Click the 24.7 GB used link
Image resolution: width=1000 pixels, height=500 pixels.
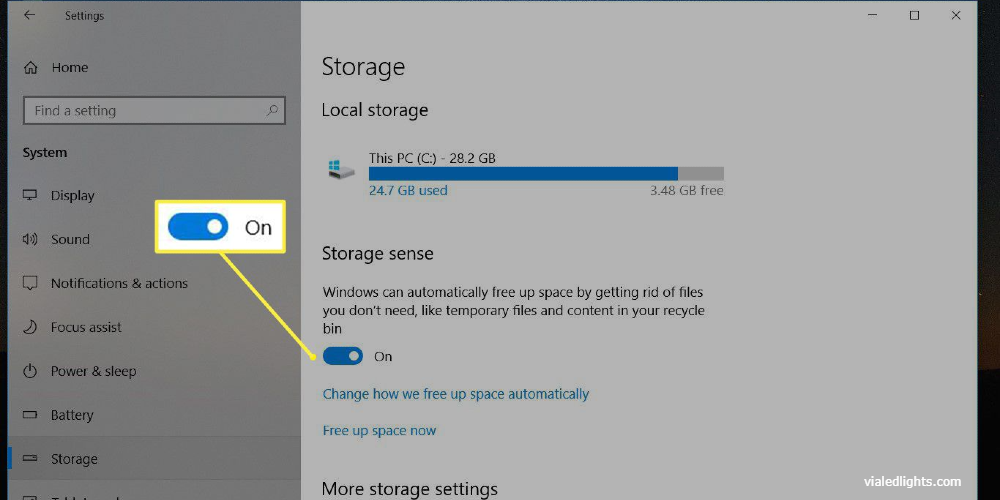tap(408, 190)
